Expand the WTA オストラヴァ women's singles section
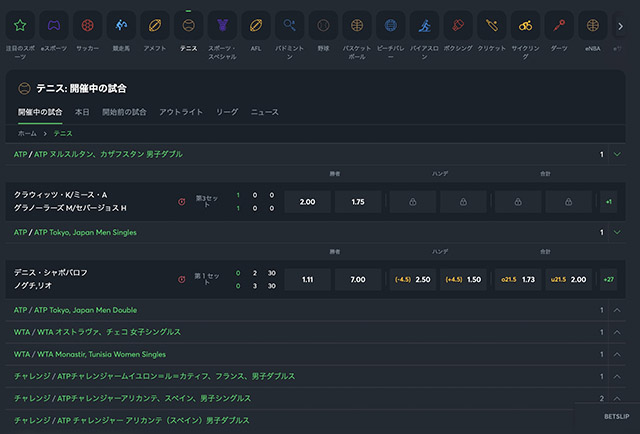Viewport: 640px width, 434px height. click(617, 332)
